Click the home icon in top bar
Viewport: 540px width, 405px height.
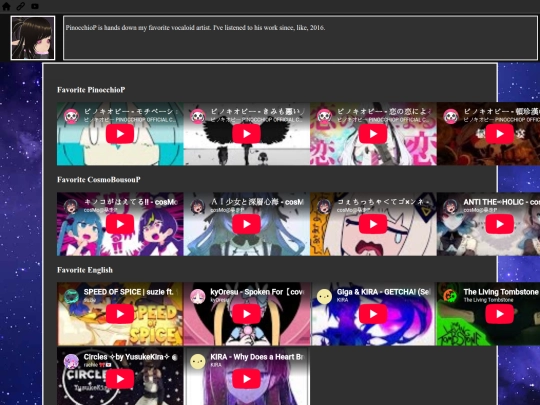(x=6, y=6)
